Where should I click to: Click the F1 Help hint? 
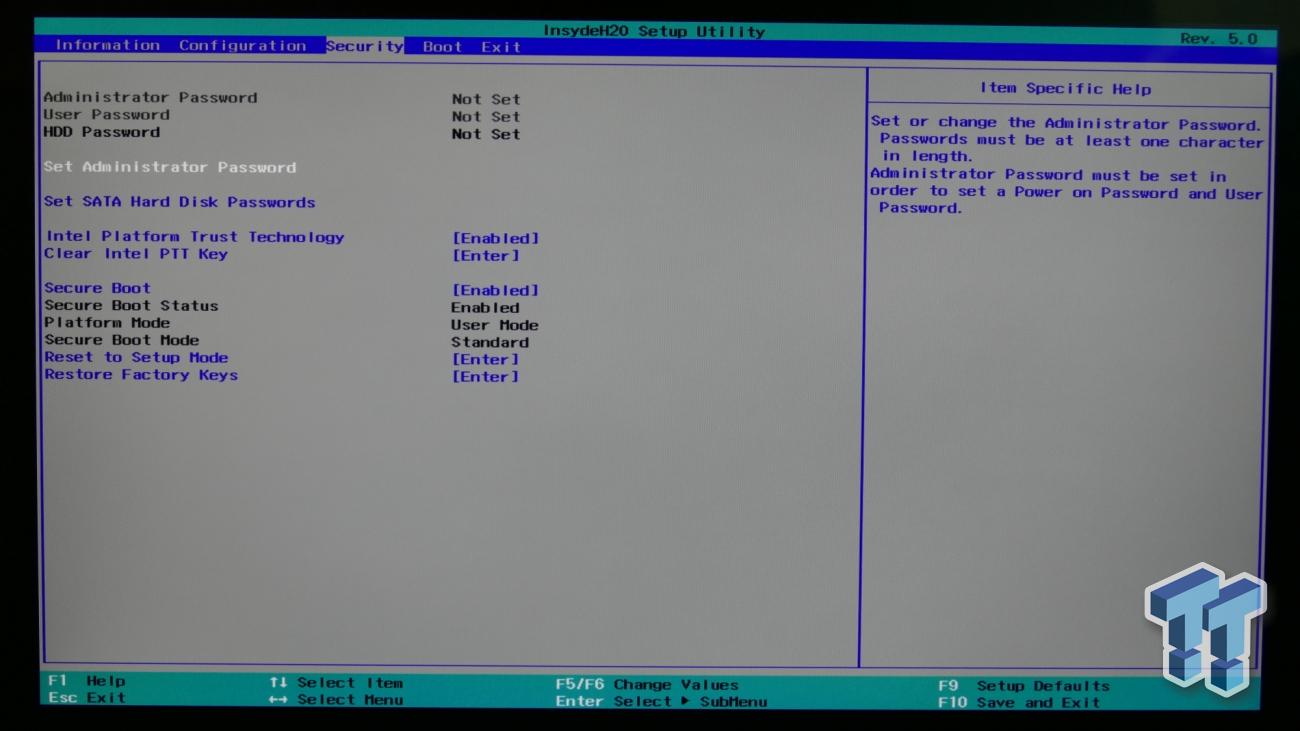click(x=87, y=681)
